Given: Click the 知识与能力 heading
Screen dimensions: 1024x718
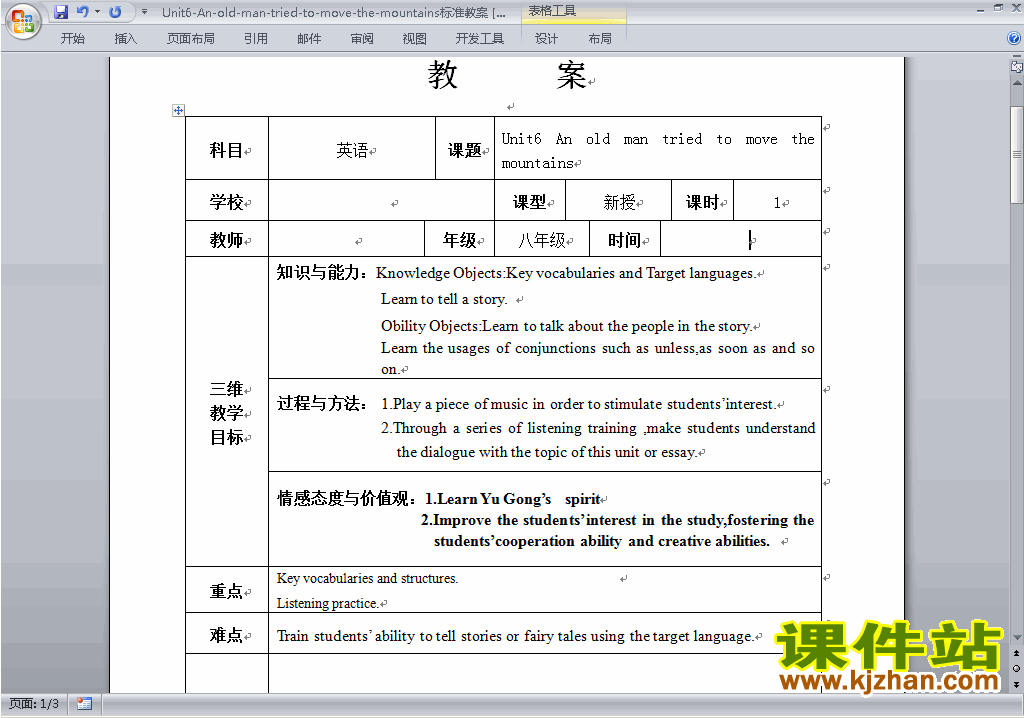Looking at the screenshot, I should [x=321, y=272].
